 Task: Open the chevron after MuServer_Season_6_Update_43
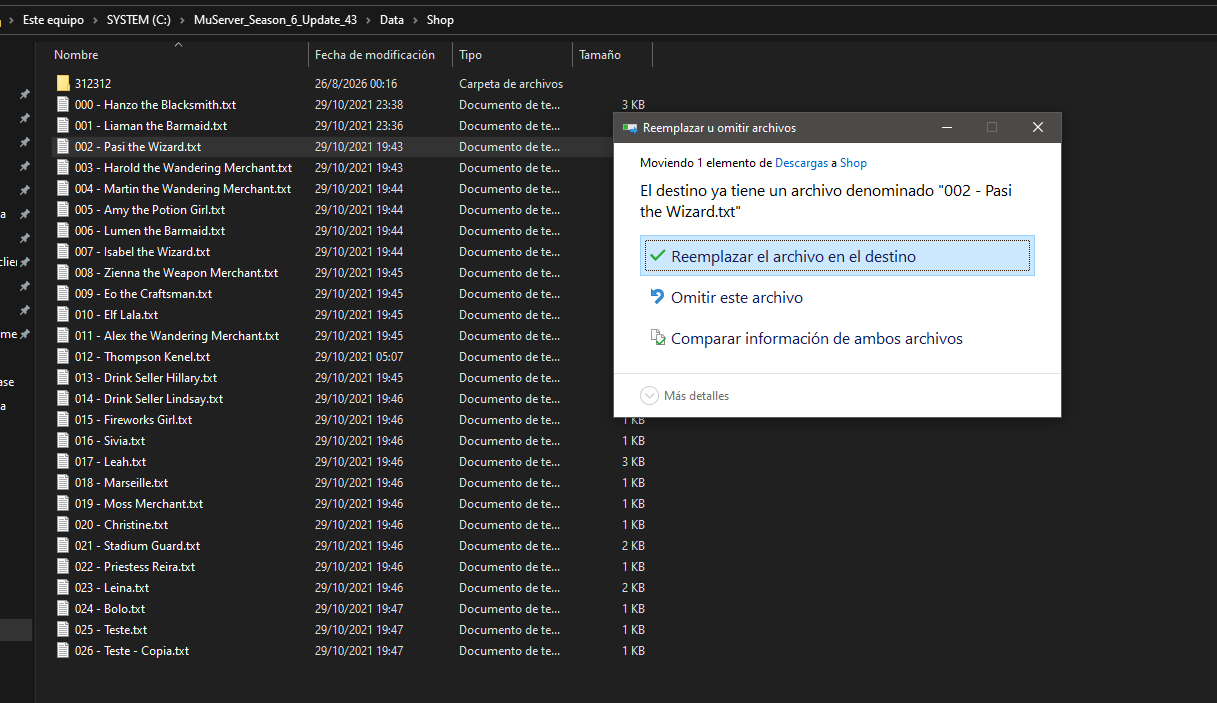click(369, 20)
